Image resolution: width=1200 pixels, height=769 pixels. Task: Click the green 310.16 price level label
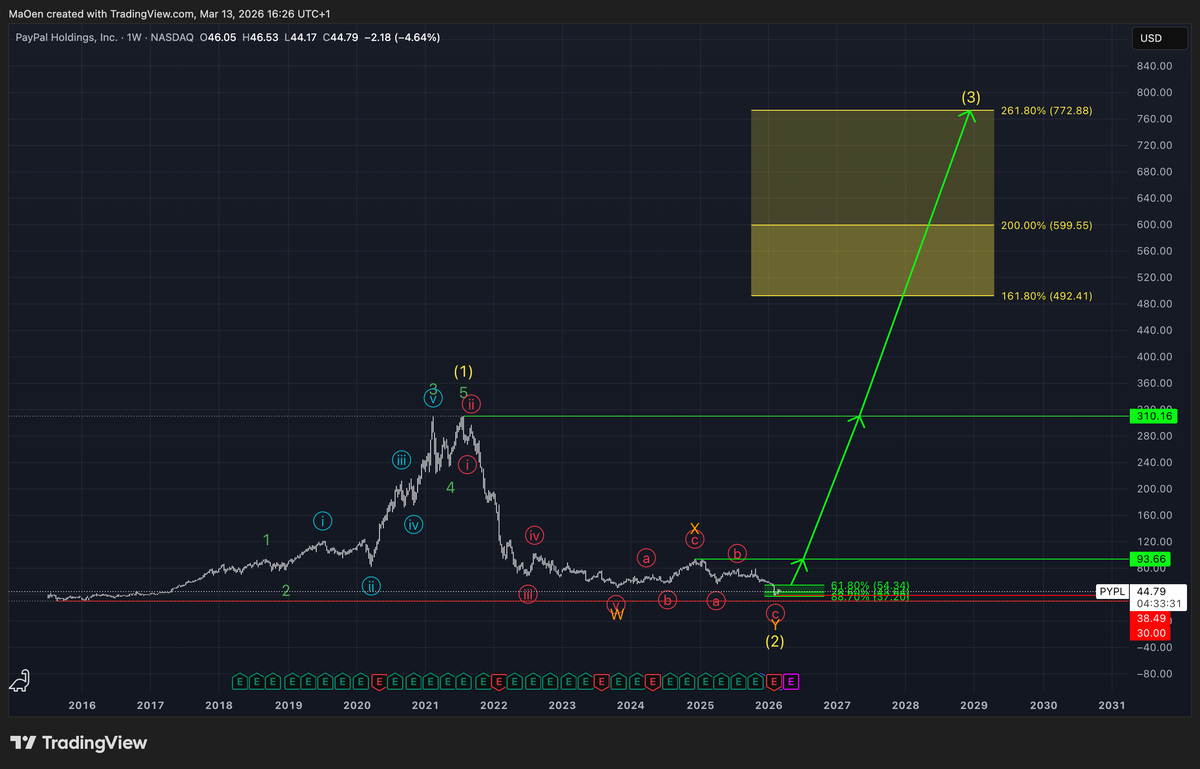(1152, 415)
